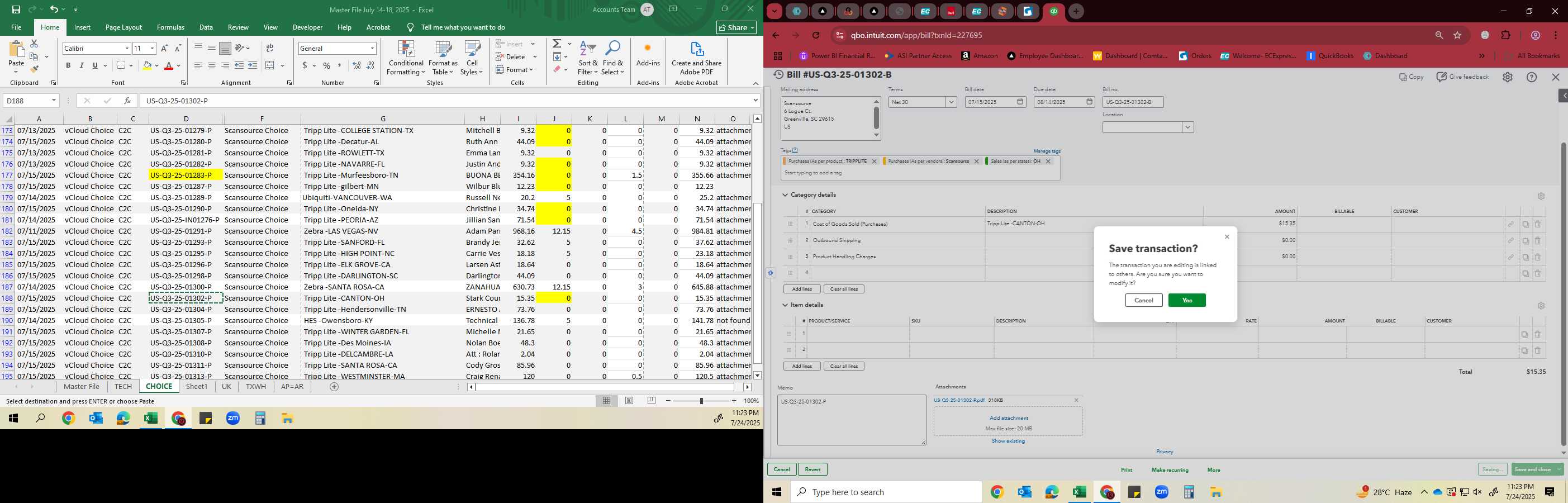Screen dimensions: 1568x503
Task: Open the Calibri font name dropdown
Action: 127,48
